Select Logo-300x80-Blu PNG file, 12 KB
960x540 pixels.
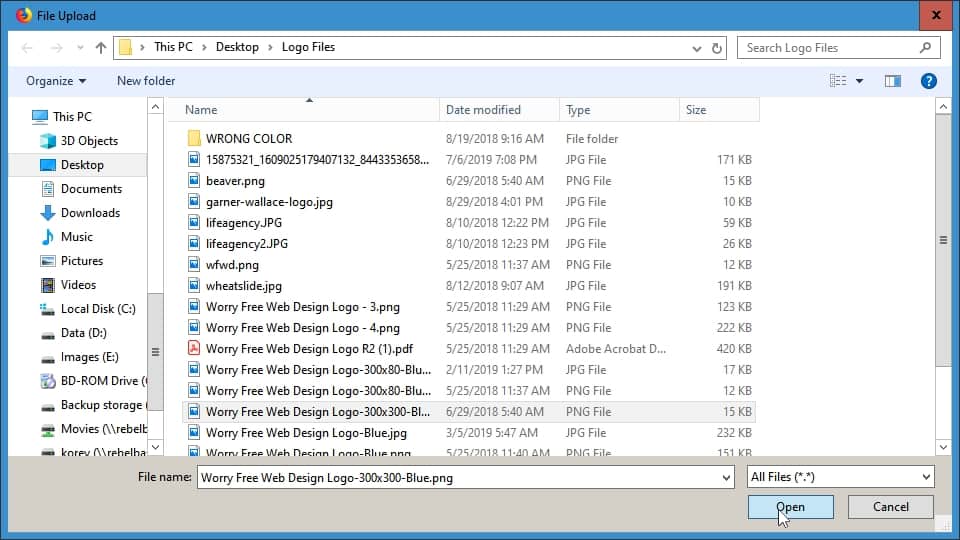(469, 391)
